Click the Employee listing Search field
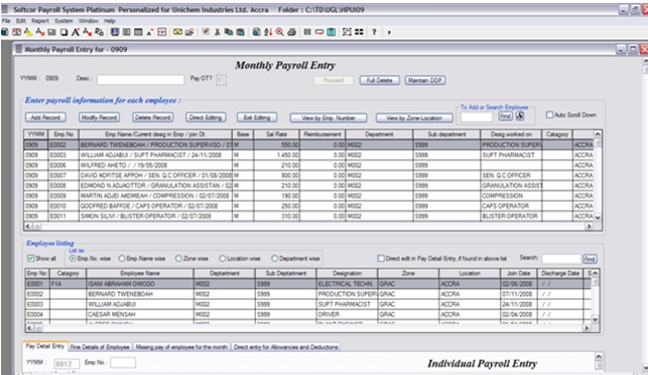Image resolution: width=648 pixels, height=375 pixels. pyautogui.click(x=561, y=259)
